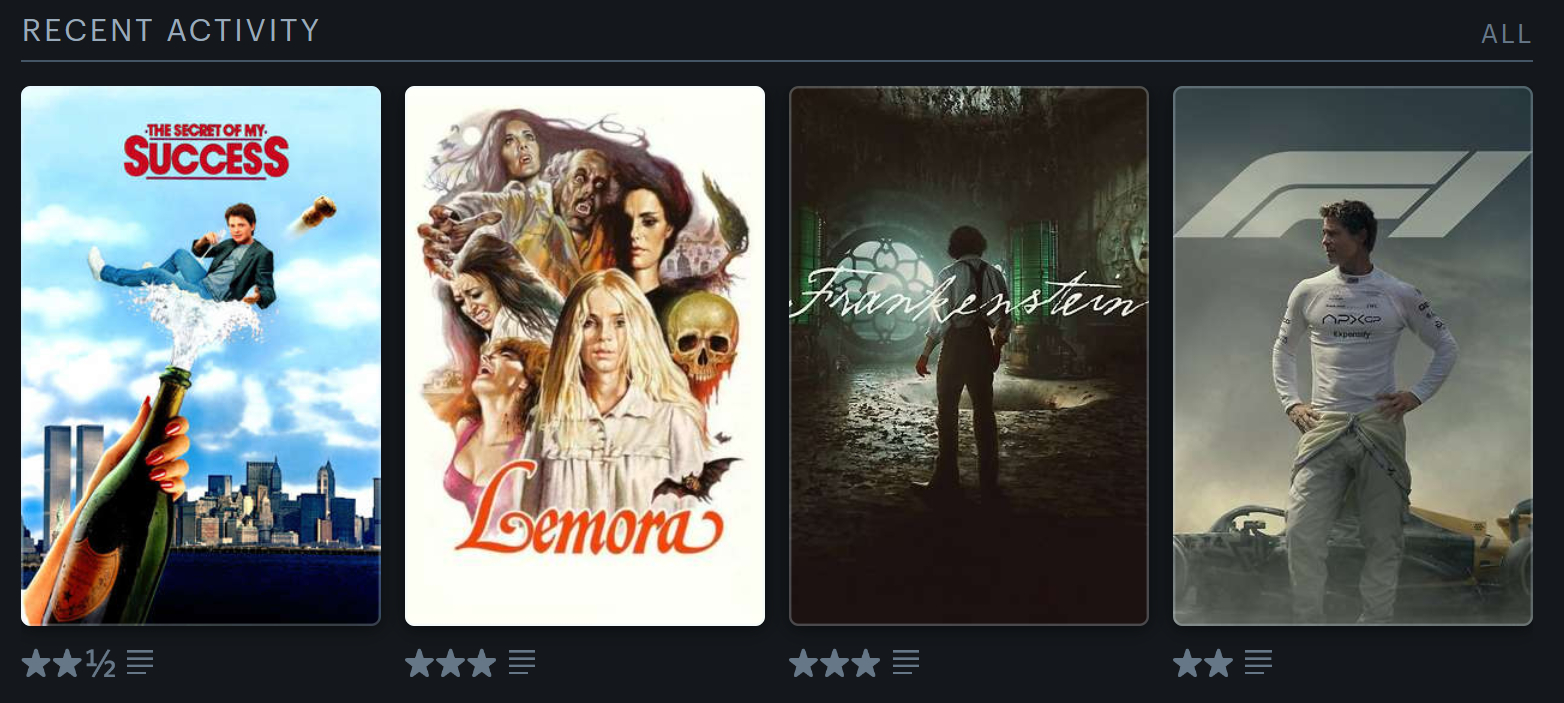
Task: Select the three-star rating below Lemora
Action: click(451, 663)
